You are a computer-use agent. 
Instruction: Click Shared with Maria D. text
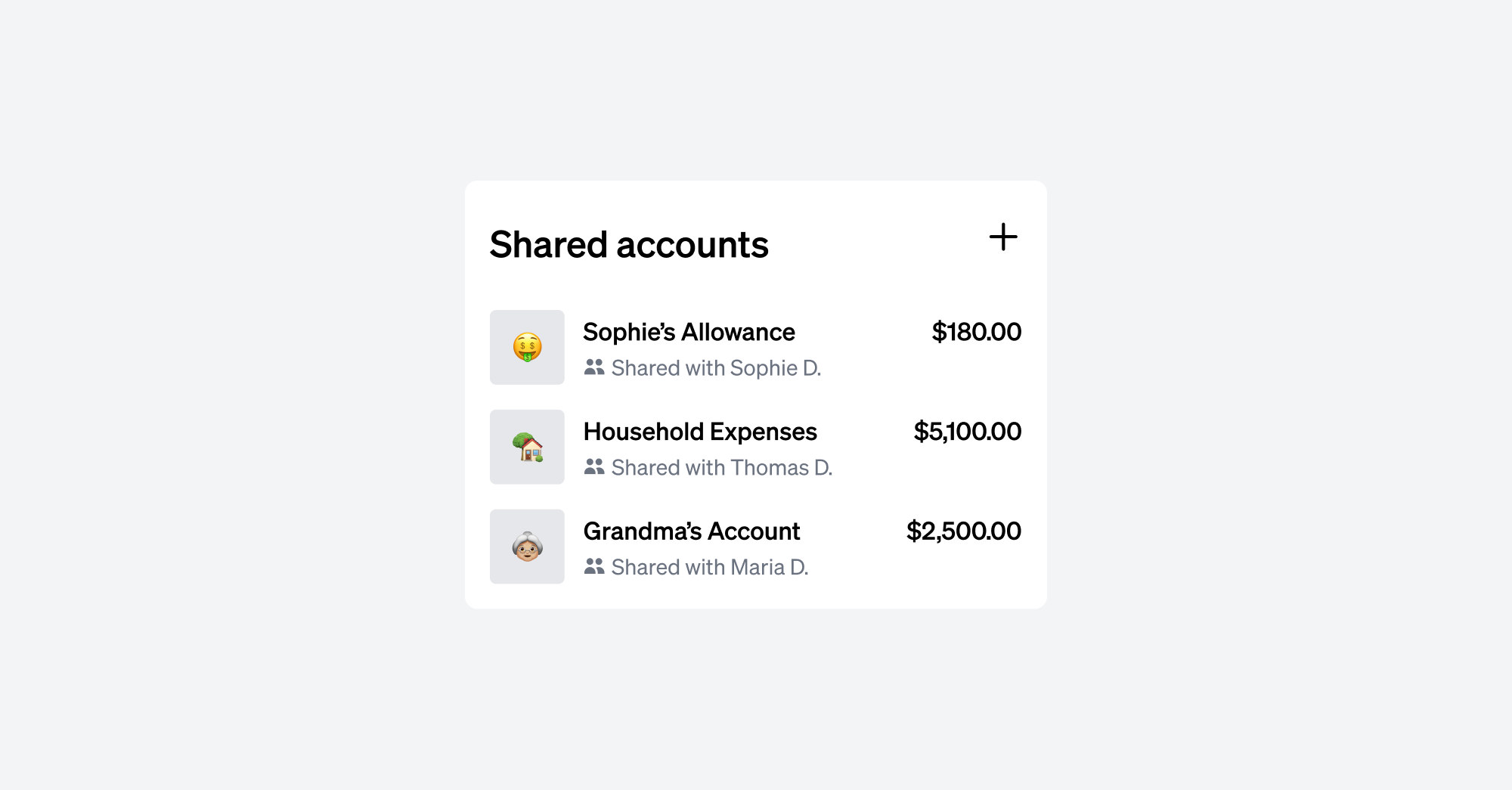click(711, 566)
